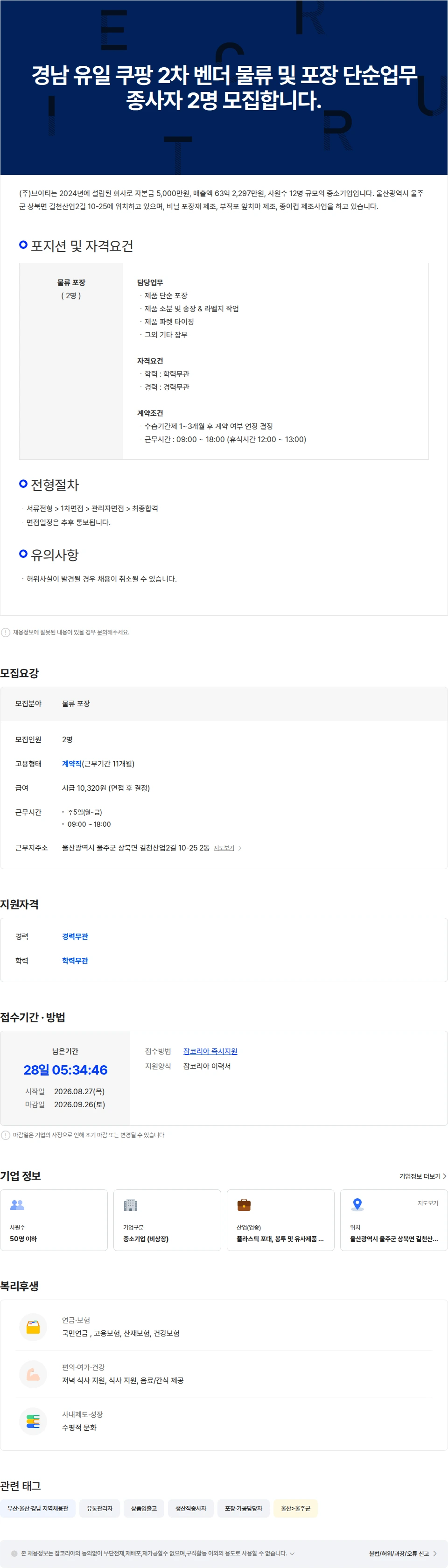448x1568 pixels.
Task: Click the deadline date 2026.09.26(토)
Action: tap(79, 1104)
